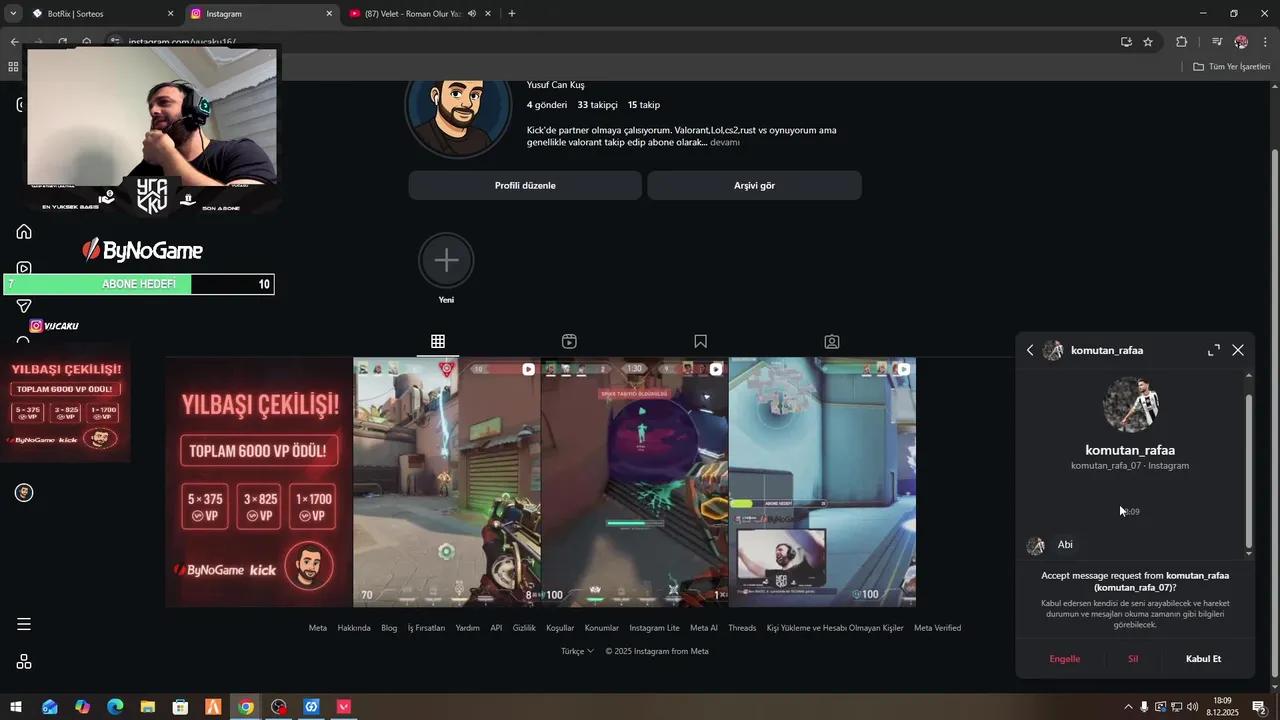
Task: Launch Outlook from the taskbar
Action: click(x=49, y=707)
